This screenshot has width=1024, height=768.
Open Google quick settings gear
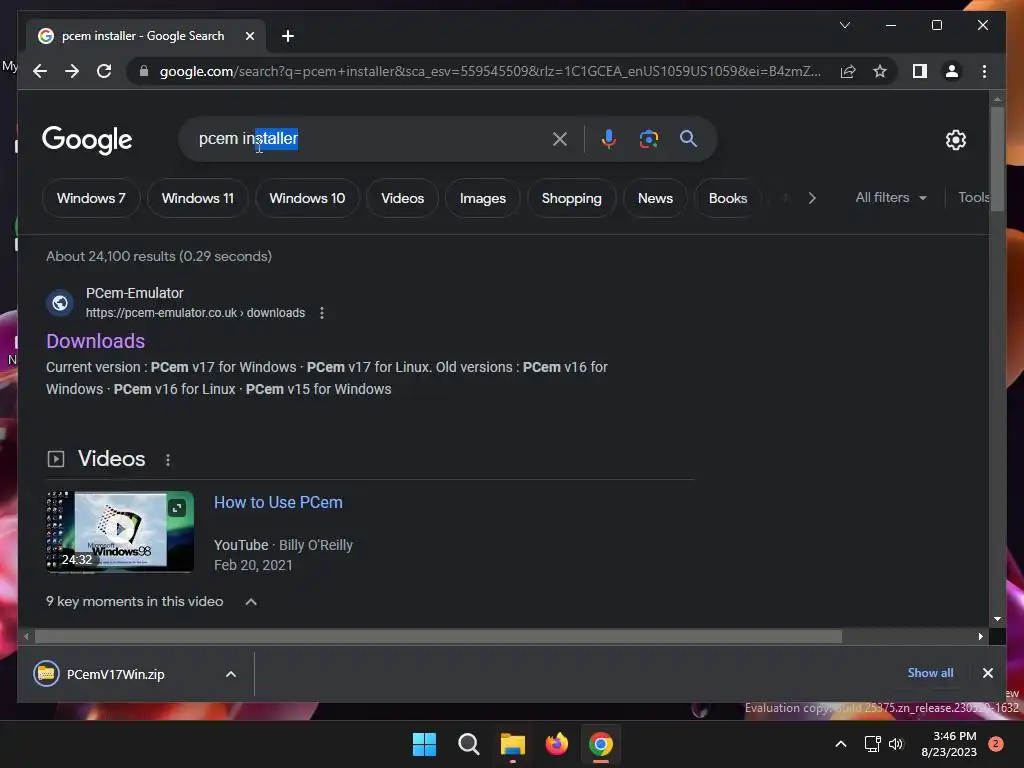pos(955,139)
